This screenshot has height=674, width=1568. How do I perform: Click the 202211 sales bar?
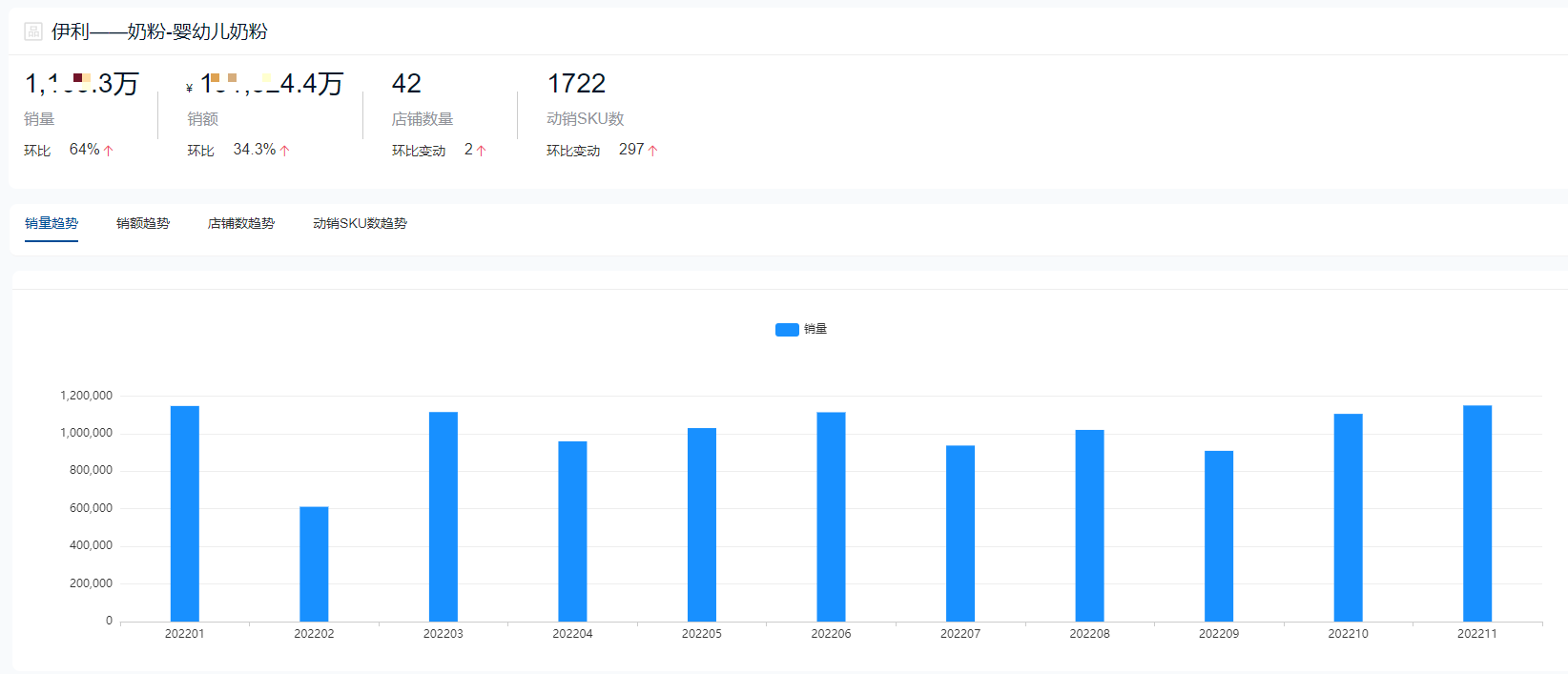click(x=1477, y=514)
